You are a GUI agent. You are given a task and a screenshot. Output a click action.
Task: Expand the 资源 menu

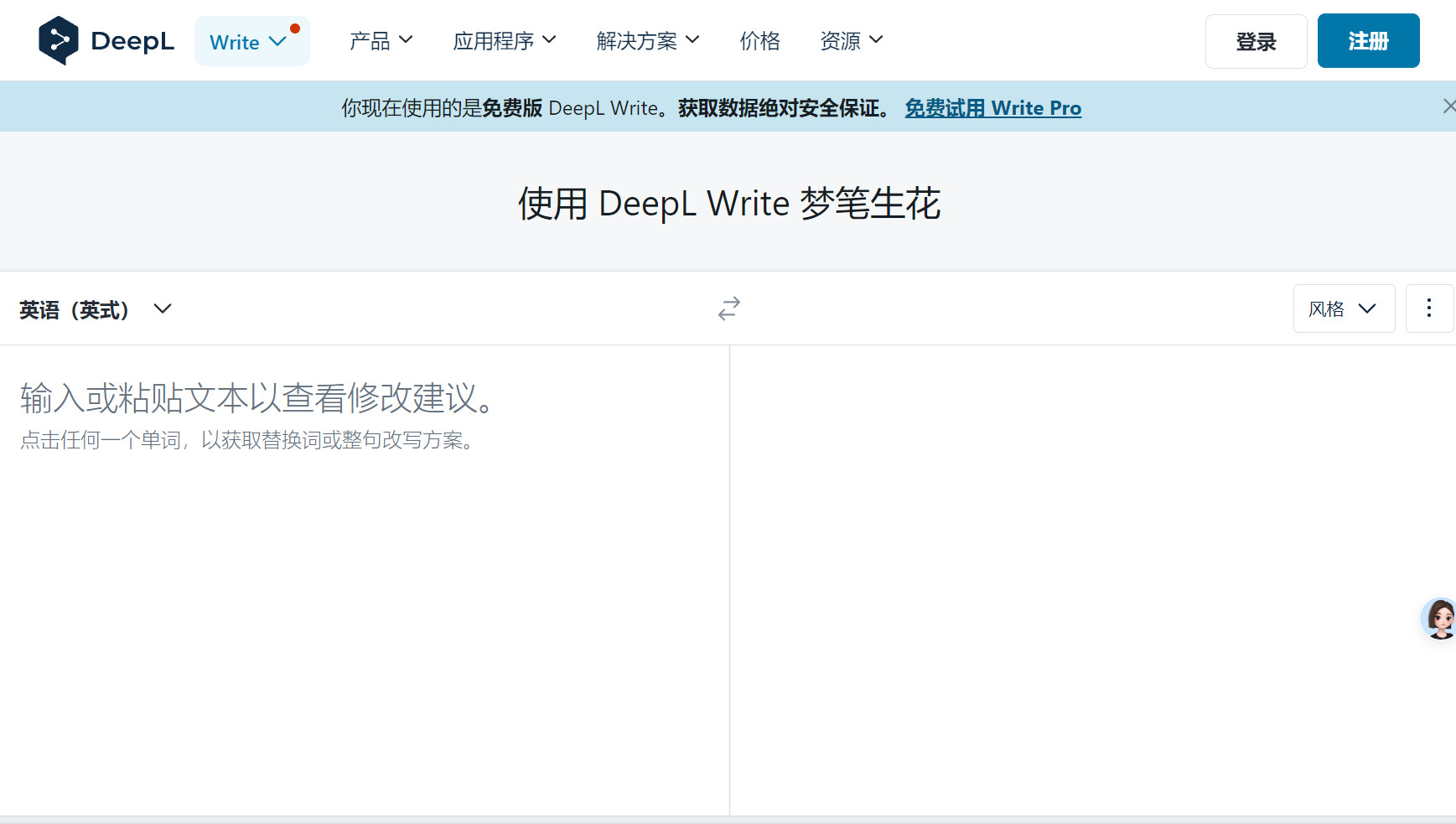(852, 40)
